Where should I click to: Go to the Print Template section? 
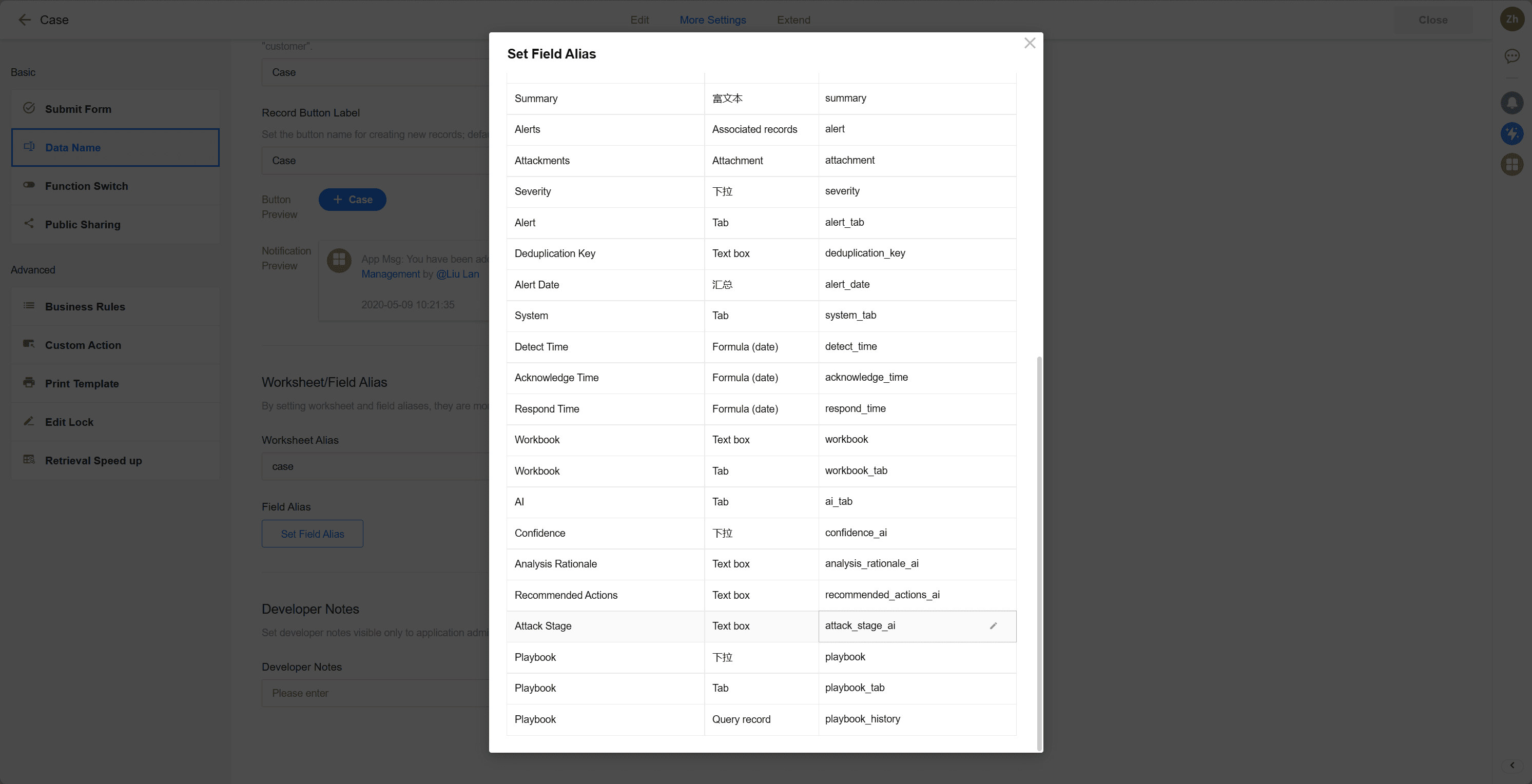(82, 383)
